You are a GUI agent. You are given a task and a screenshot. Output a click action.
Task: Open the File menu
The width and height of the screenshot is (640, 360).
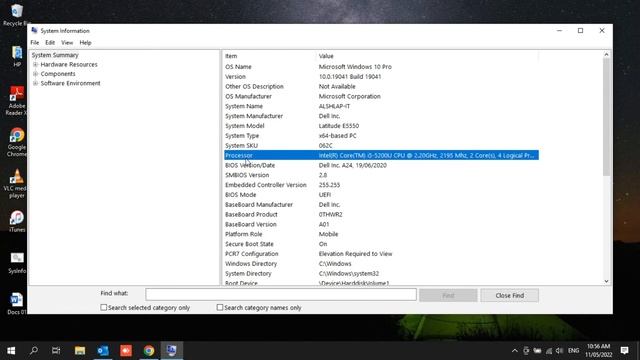click(x=35, y=42)
